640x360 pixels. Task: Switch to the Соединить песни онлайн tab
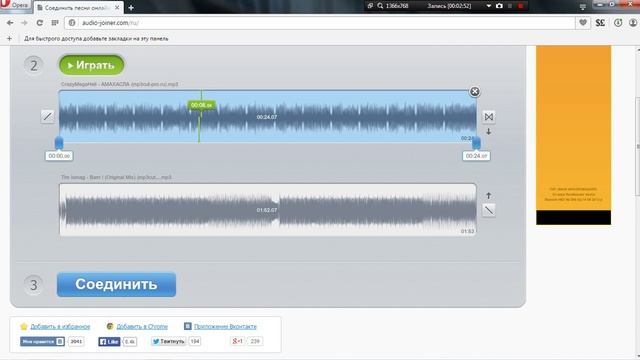pos(78,8)
